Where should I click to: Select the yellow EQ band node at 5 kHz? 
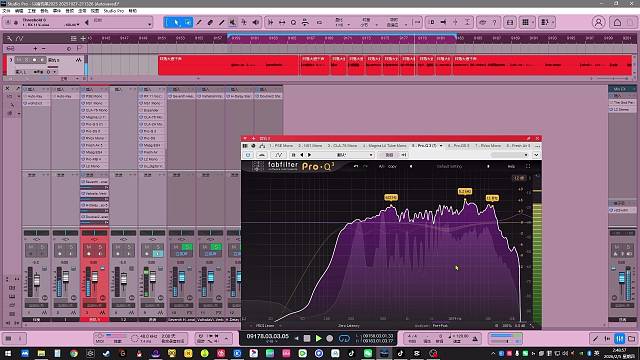tap(465, 191)
